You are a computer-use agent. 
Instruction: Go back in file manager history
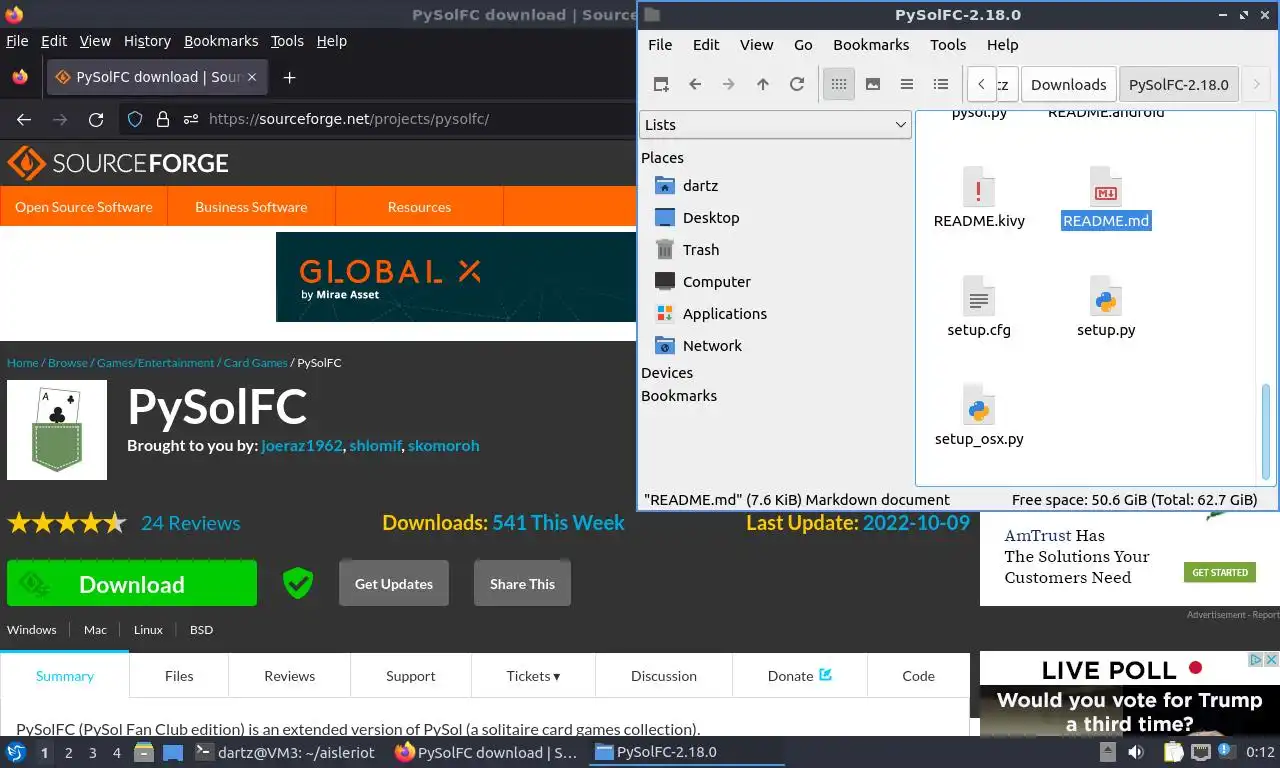pos(695,84)
